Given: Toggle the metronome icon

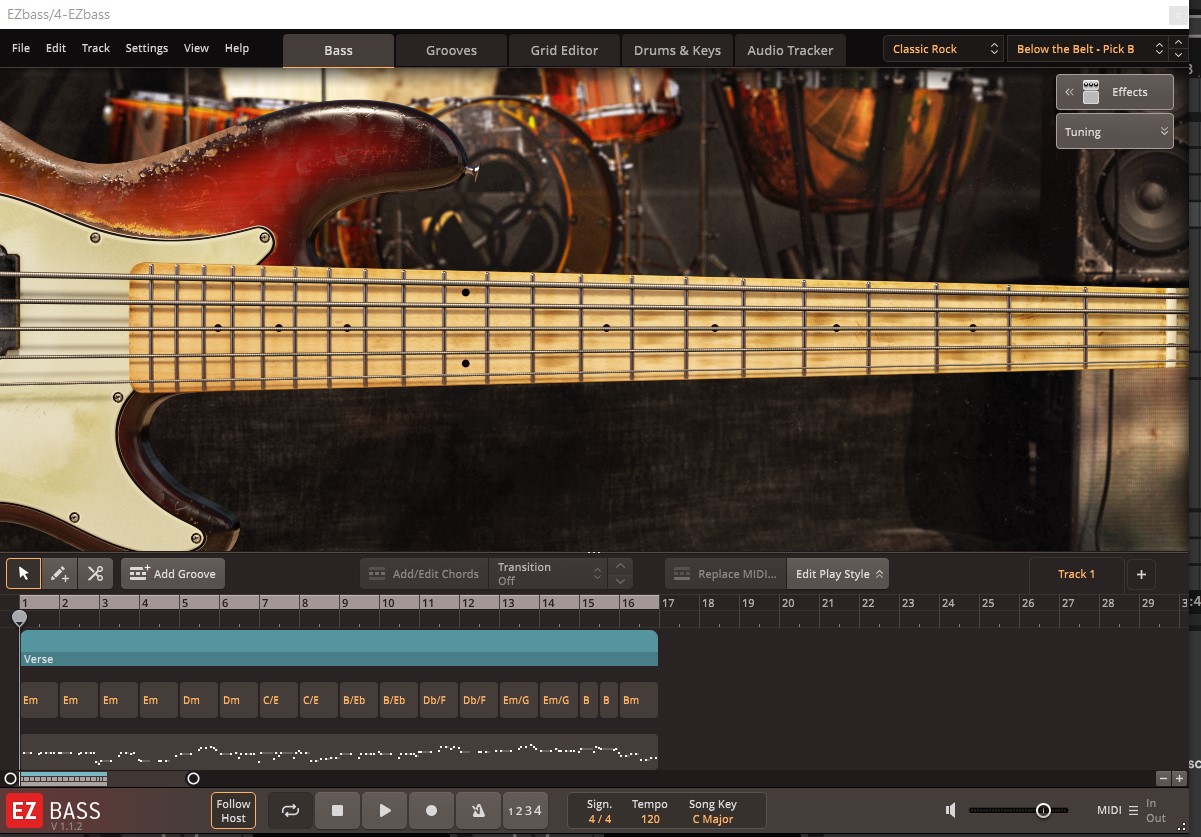Looking at the screenshot, I should pyautogui.click(x=479, y=811).
